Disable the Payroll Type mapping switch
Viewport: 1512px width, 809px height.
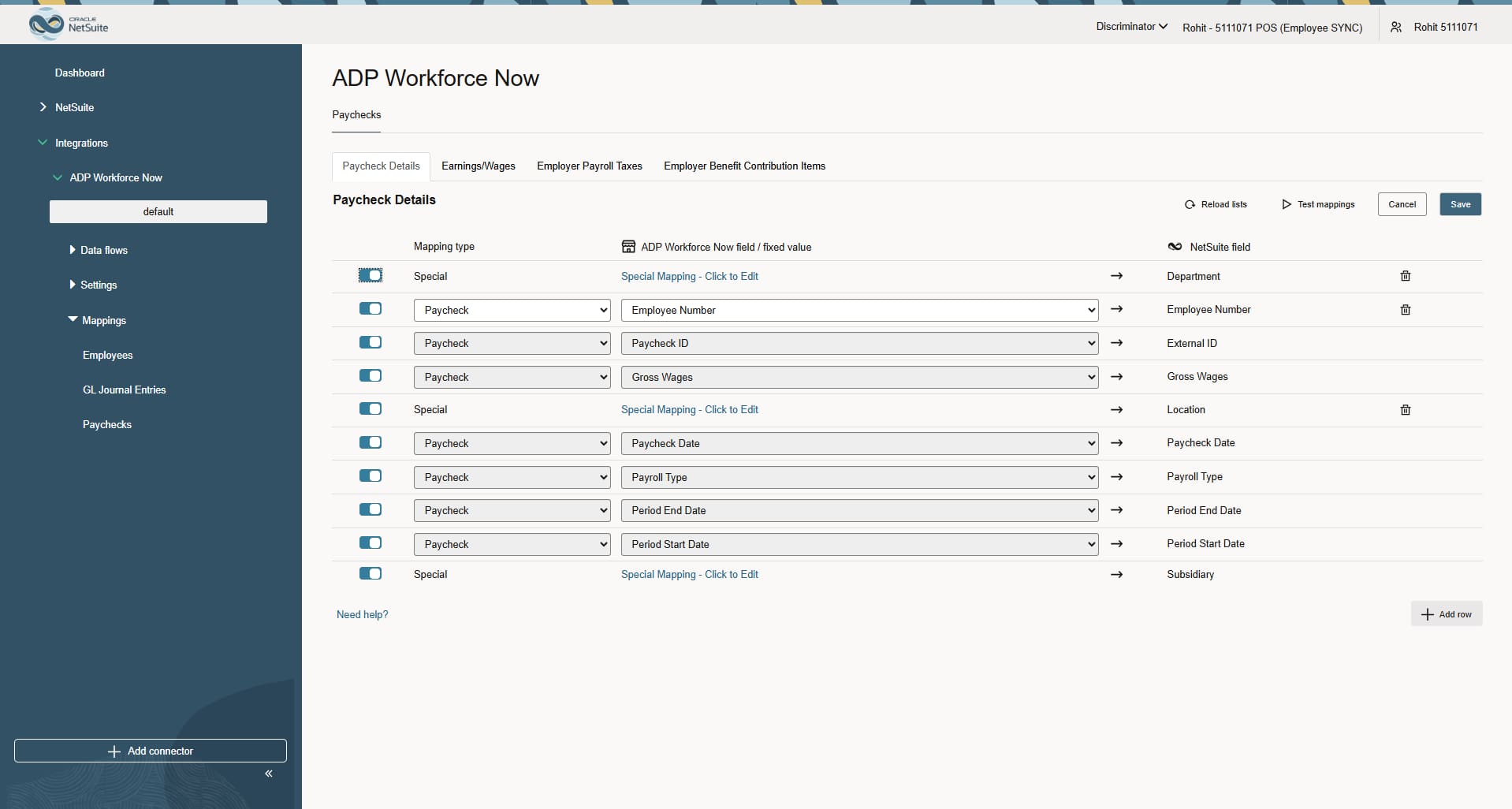[371, 475]
